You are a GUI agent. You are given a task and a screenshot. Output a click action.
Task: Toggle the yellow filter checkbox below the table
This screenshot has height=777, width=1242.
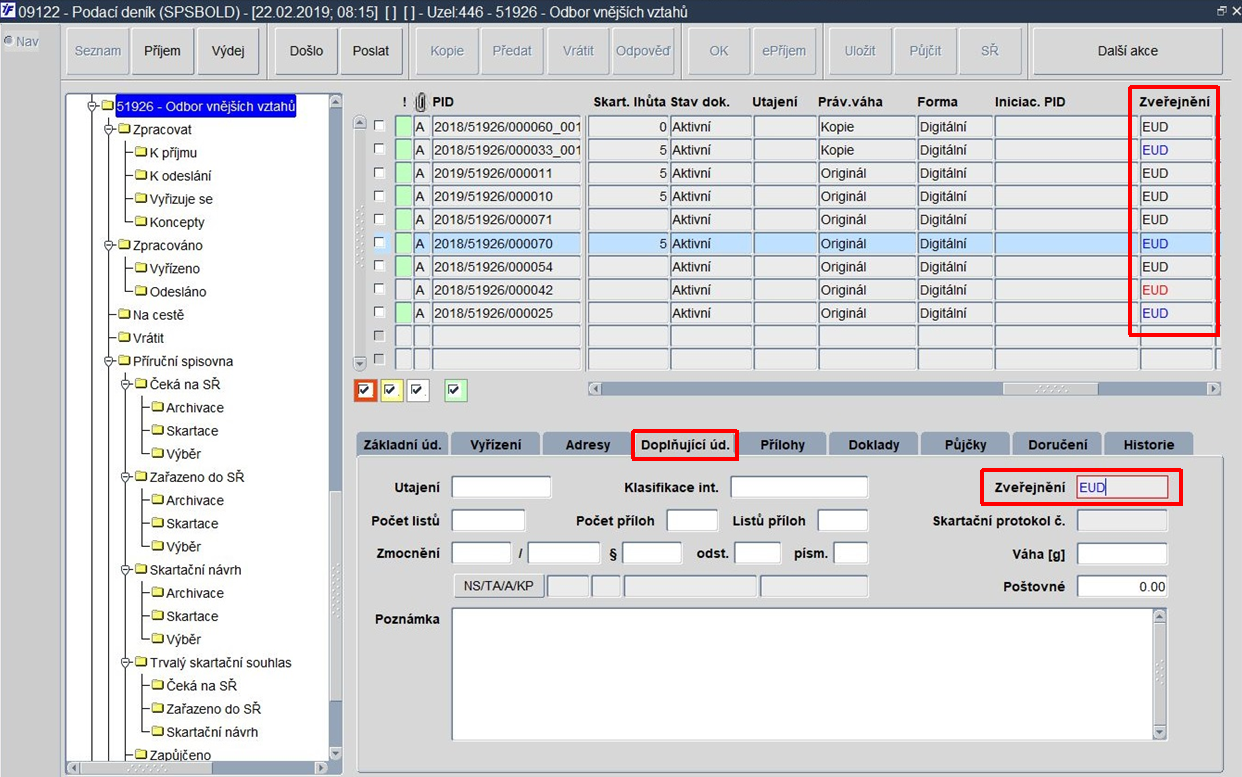pos(390,390)
